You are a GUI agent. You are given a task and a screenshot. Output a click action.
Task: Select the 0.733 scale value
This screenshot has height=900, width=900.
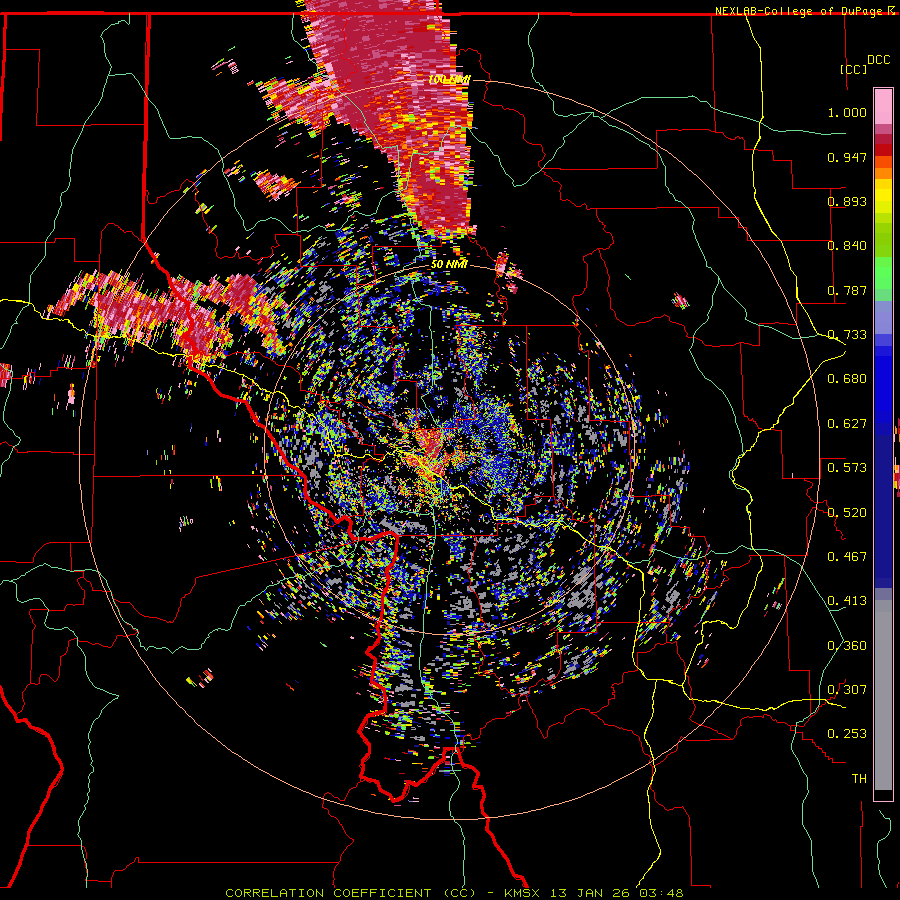point(847,335)
